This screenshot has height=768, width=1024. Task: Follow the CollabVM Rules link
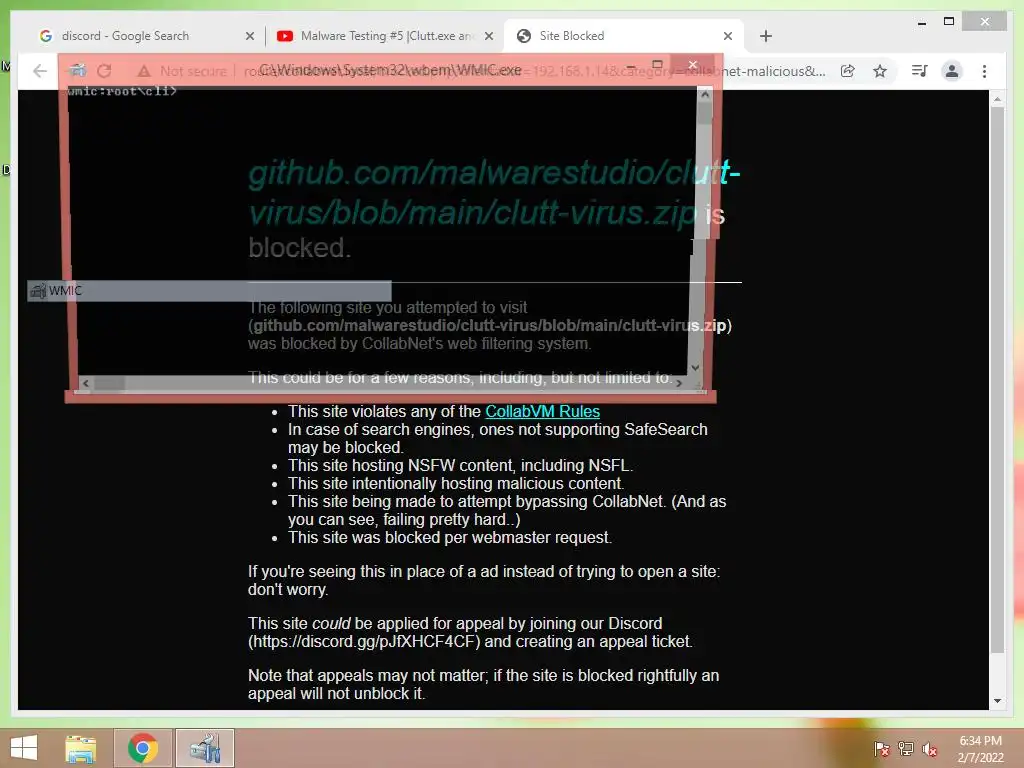(x=542, y=411)
